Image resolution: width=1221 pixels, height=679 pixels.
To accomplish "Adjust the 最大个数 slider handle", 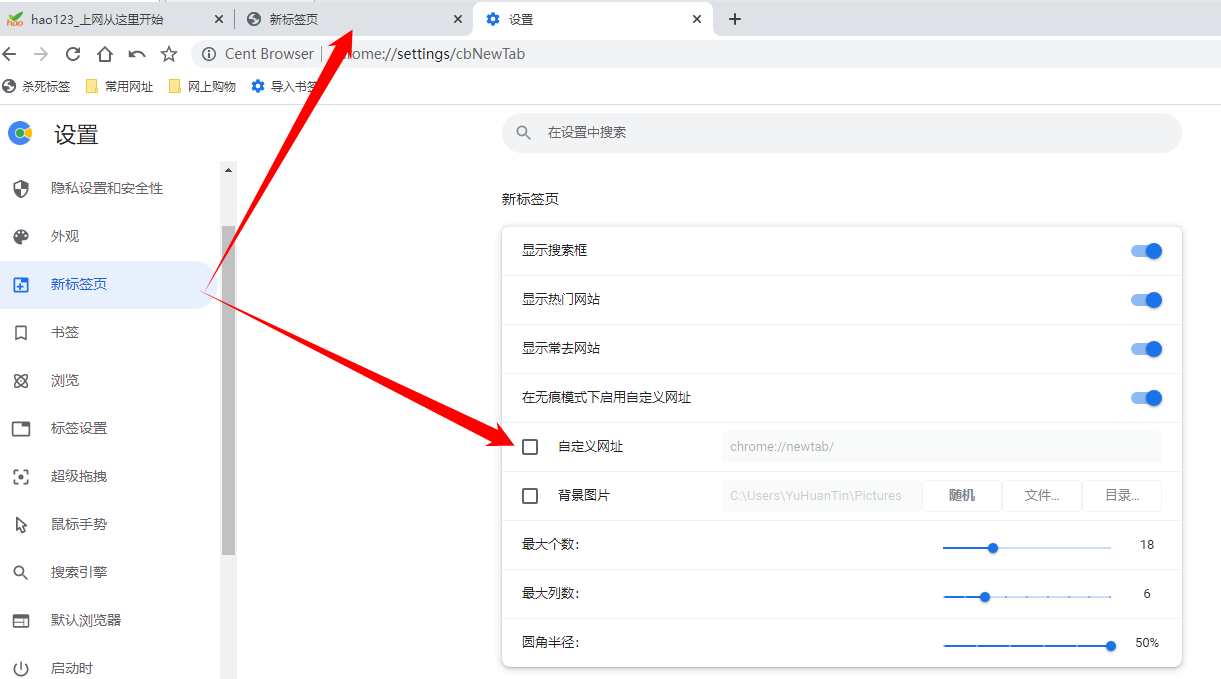I will click(x=993, y=548).
